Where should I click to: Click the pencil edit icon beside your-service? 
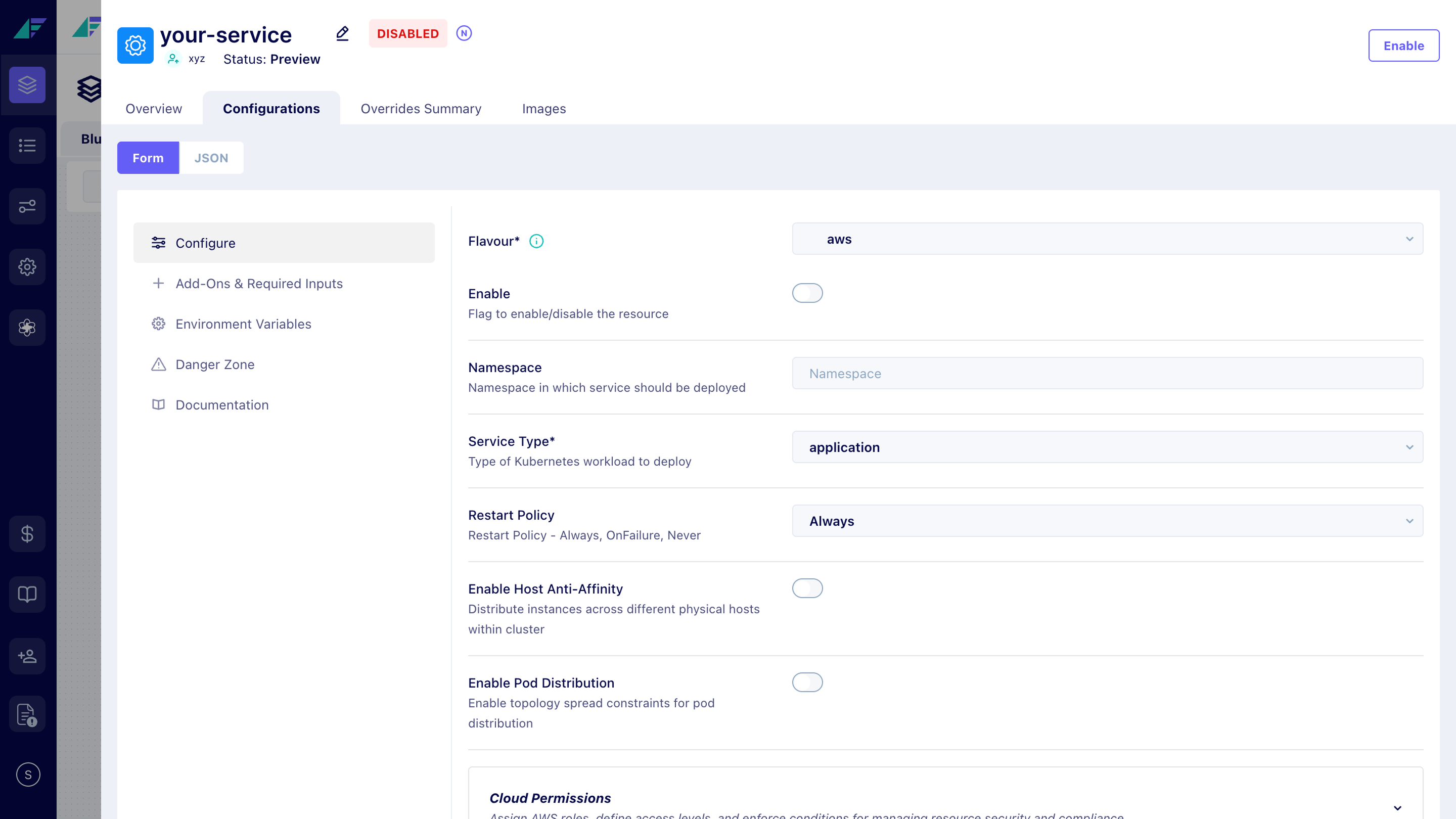pos(342,33)
